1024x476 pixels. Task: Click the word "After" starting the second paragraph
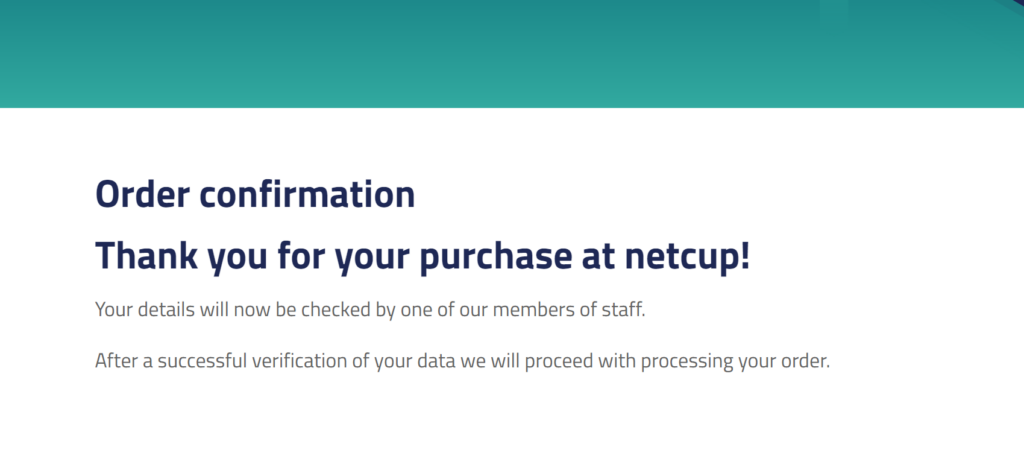pyautogui.click(x=116, y=360)
